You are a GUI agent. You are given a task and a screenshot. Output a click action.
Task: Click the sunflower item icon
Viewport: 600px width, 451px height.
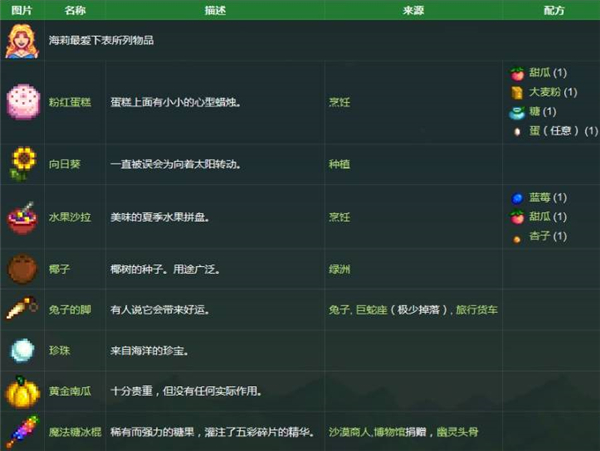[x=22, y=162]
